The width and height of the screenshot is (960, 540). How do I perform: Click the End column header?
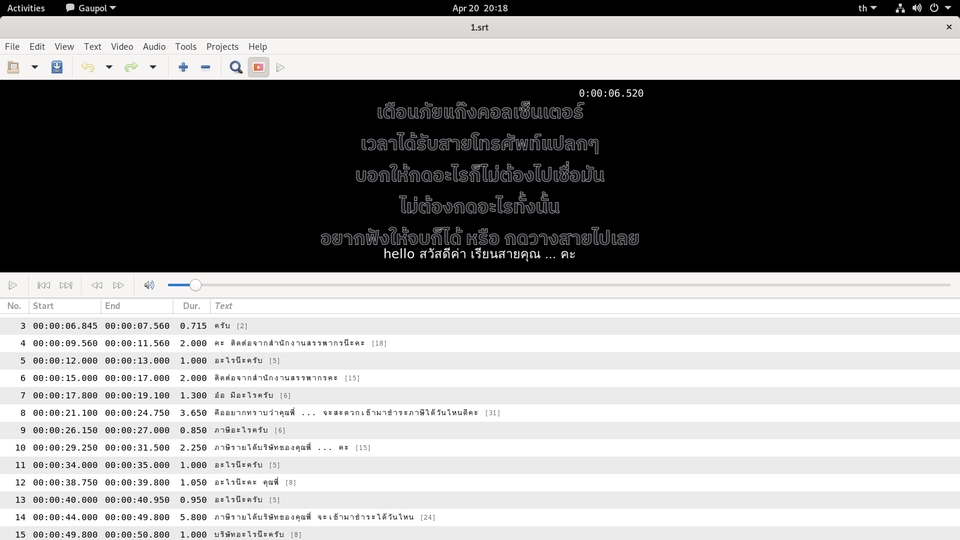pyautogui.click(x=137, y=306)
